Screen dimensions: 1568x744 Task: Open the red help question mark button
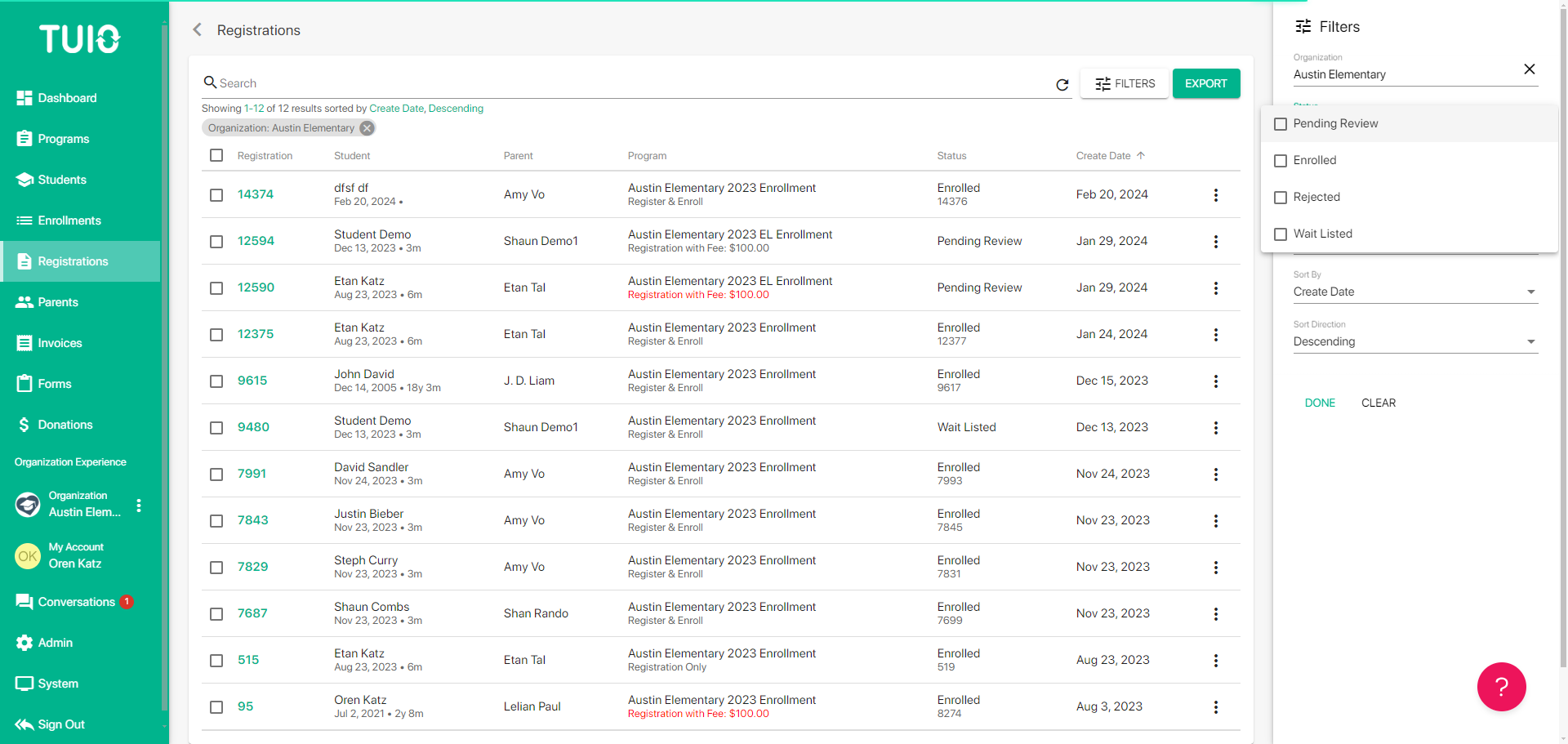pyautogui.click(x=1501, y=687)
